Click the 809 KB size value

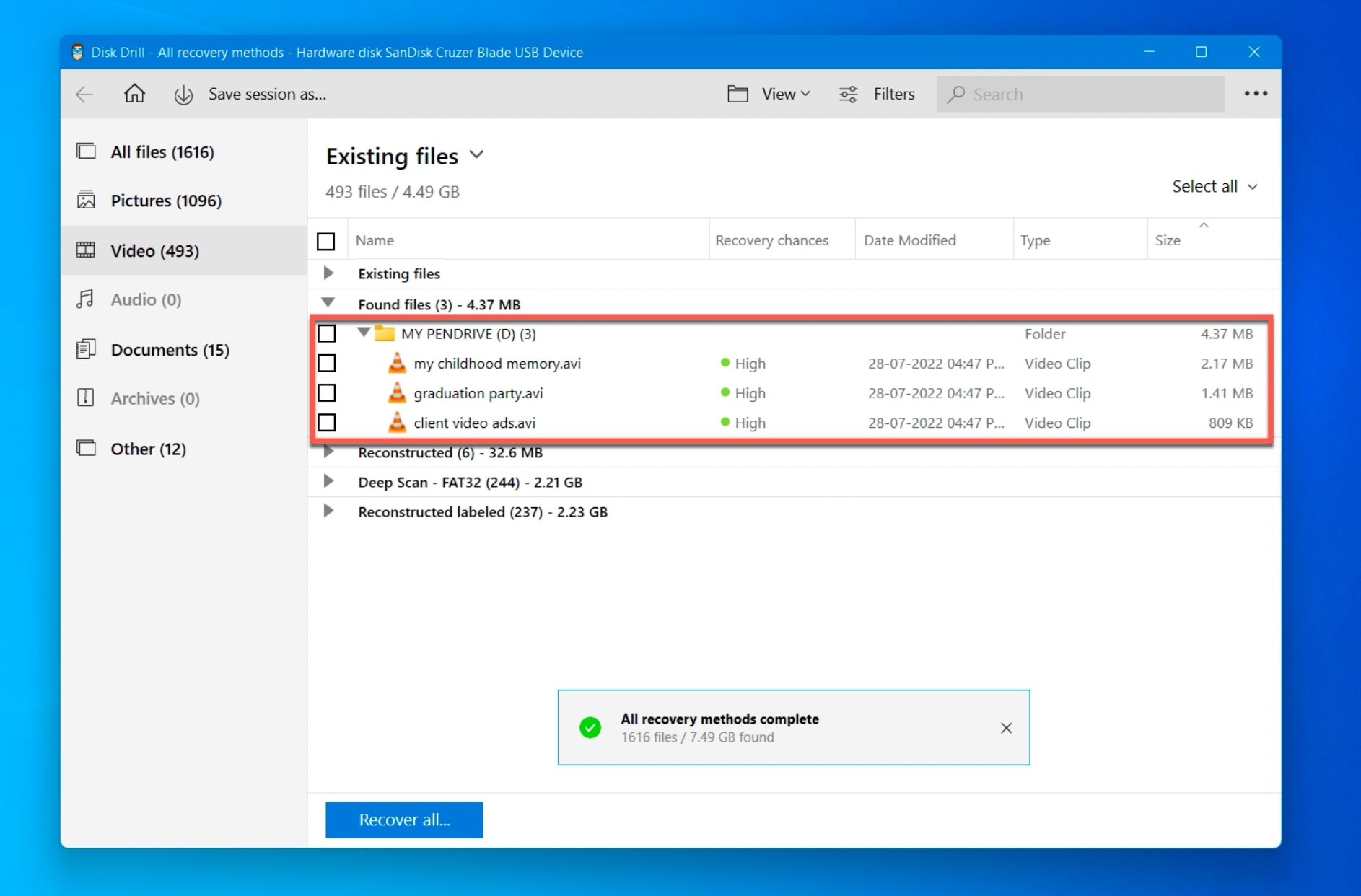[1230, 423]
